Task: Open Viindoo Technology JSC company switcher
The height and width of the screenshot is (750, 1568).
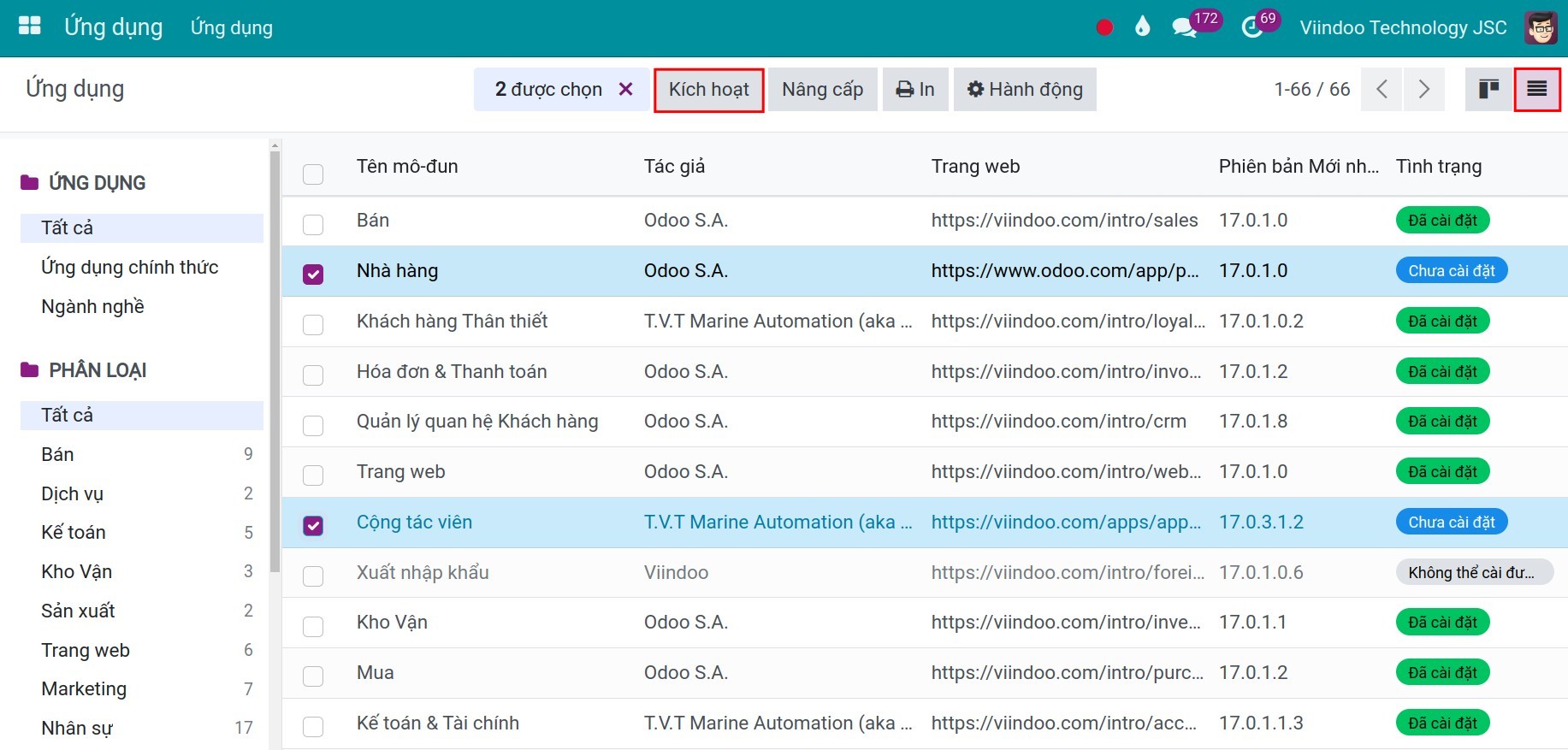Action: pyautogui.click(x=1403, y=27)
